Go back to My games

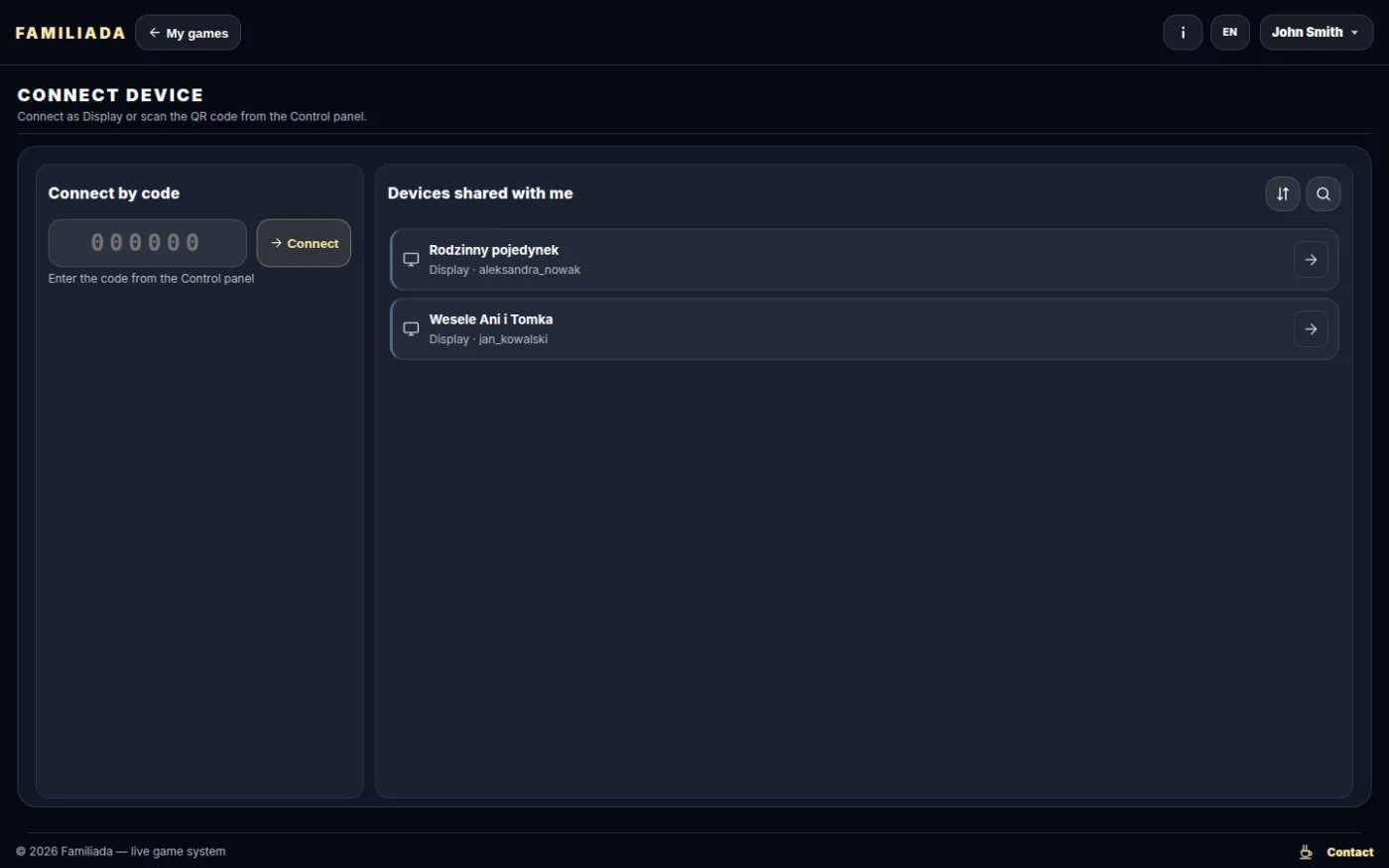click(188, 33)
